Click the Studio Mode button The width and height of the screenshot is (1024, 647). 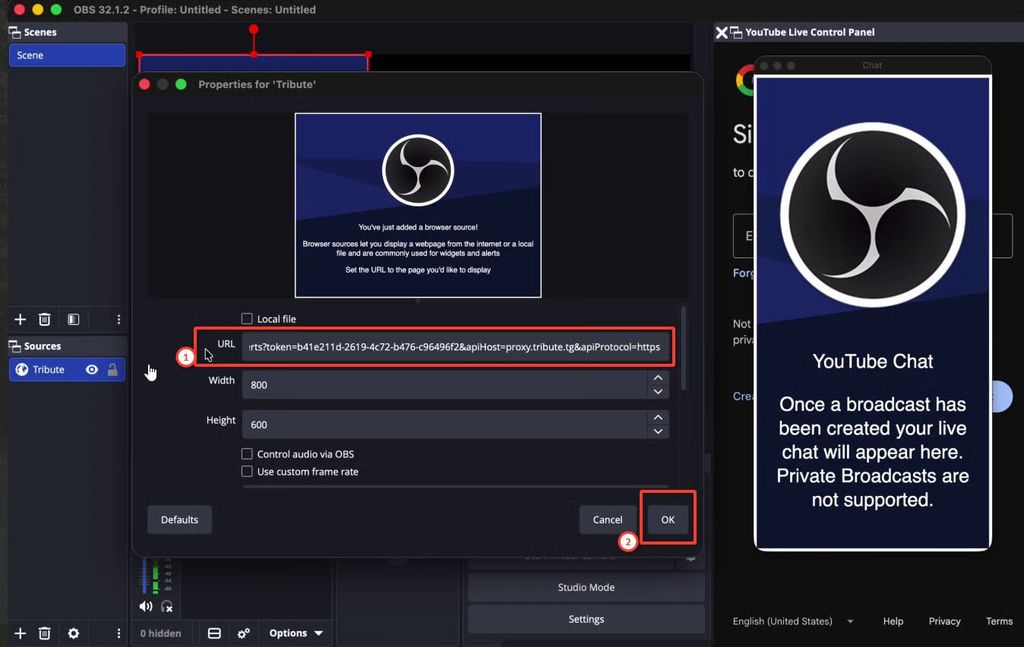[586, 587]
